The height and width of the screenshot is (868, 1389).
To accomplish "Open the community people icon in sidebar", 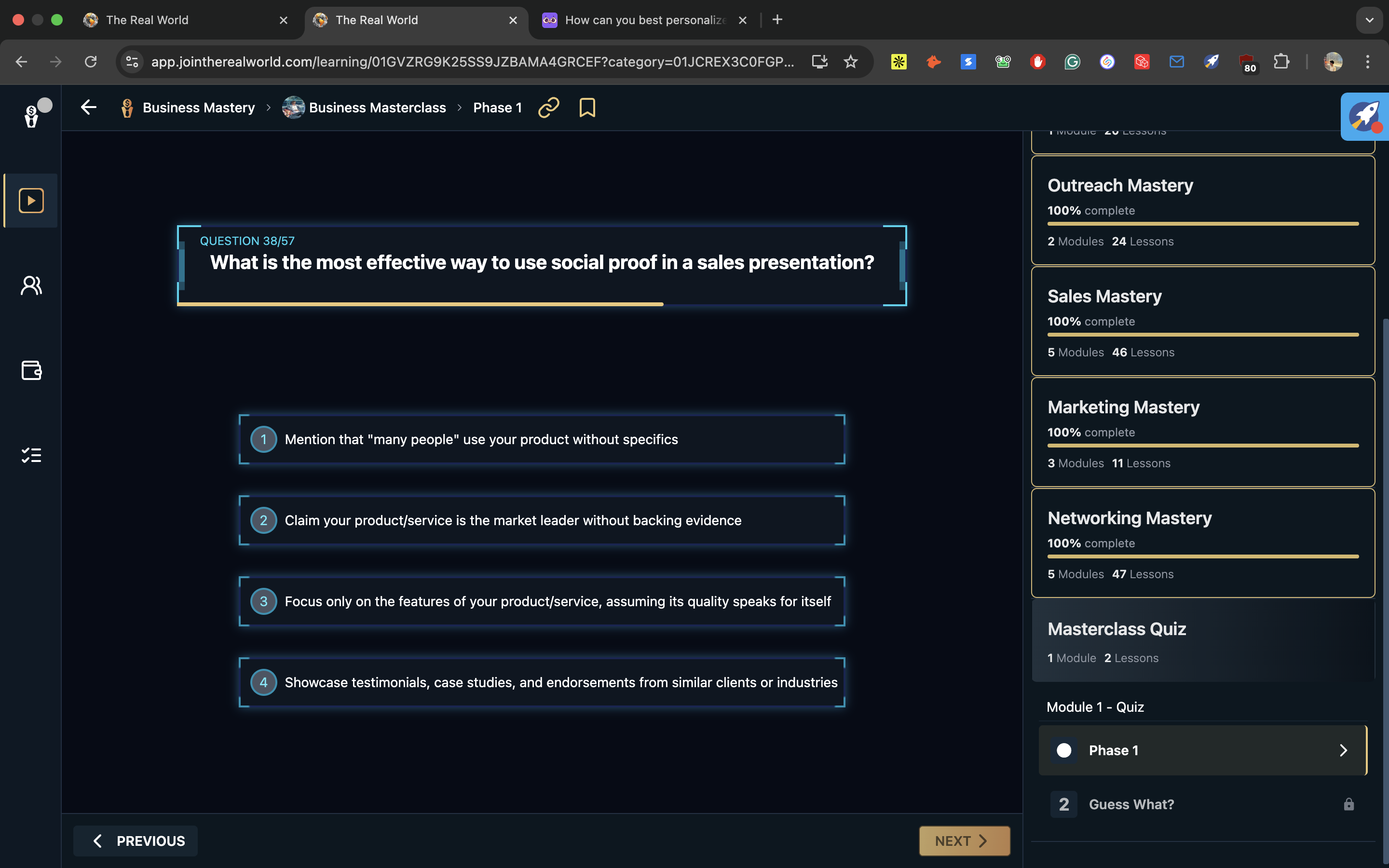I will coord(31,285).
